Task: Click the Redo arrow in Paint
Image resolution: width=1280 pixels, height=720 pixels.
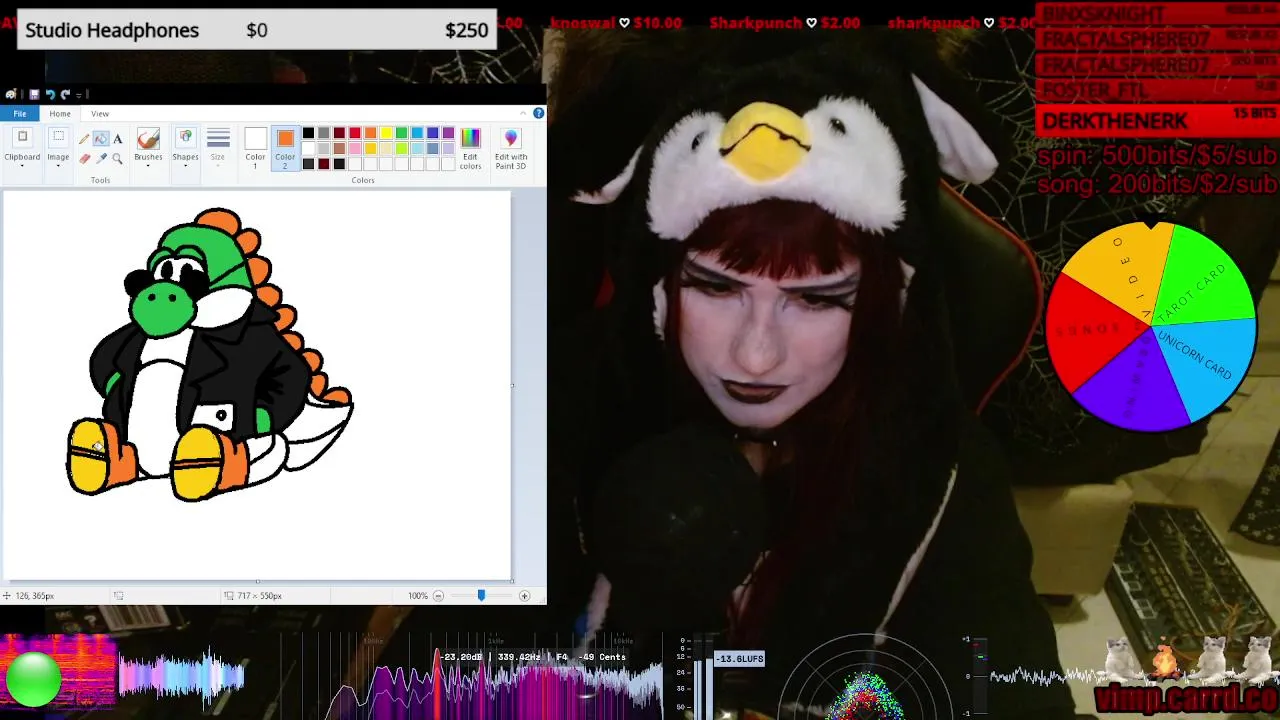Action: click(65, 95)
